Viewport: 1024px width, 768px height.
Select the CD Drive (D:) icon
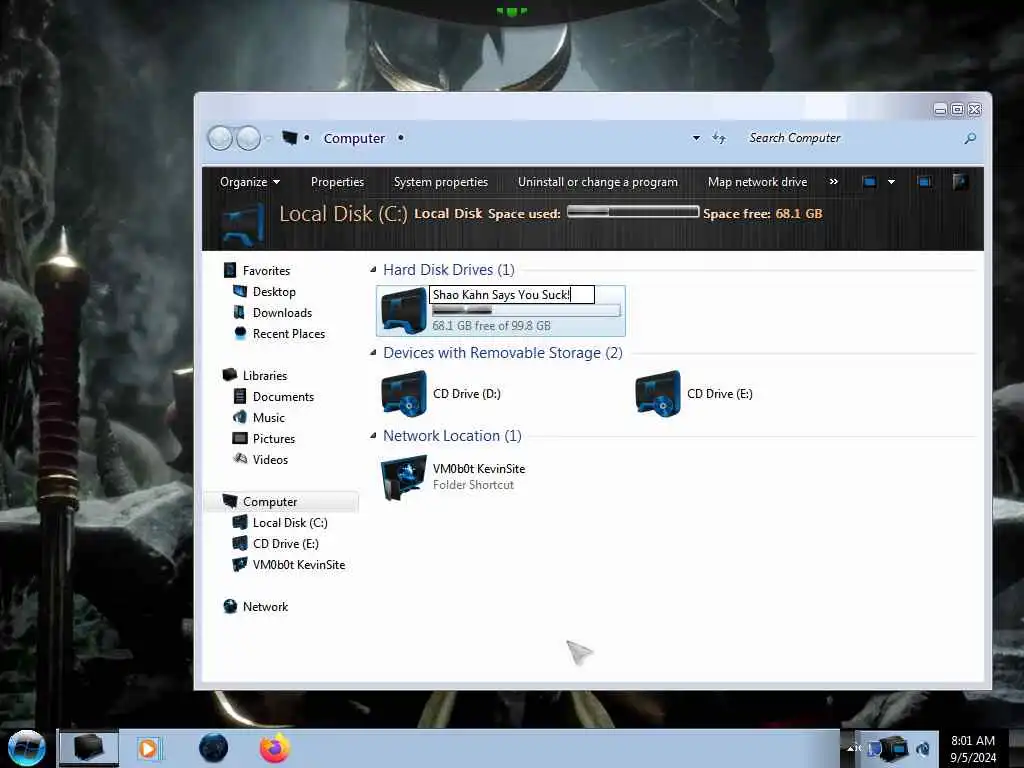click(404, 394)
